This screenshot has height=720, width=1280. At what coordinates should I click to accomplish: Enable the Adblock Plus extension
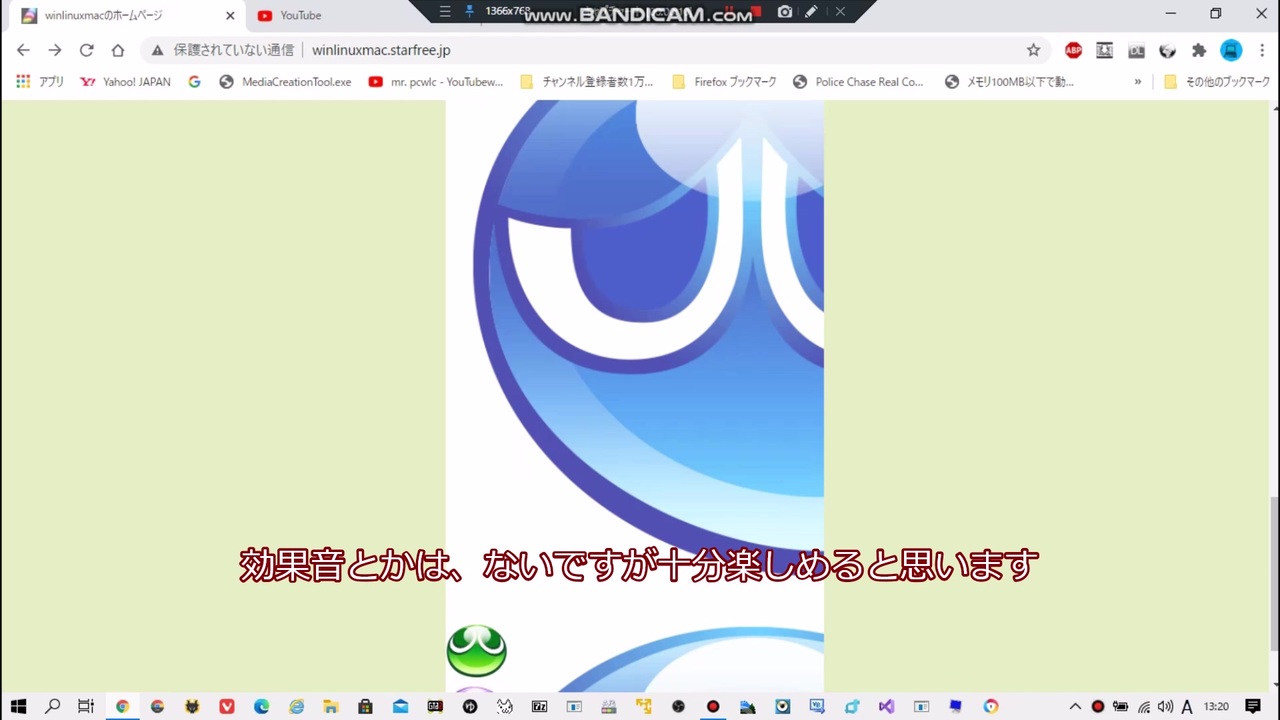coord(1073,50)
